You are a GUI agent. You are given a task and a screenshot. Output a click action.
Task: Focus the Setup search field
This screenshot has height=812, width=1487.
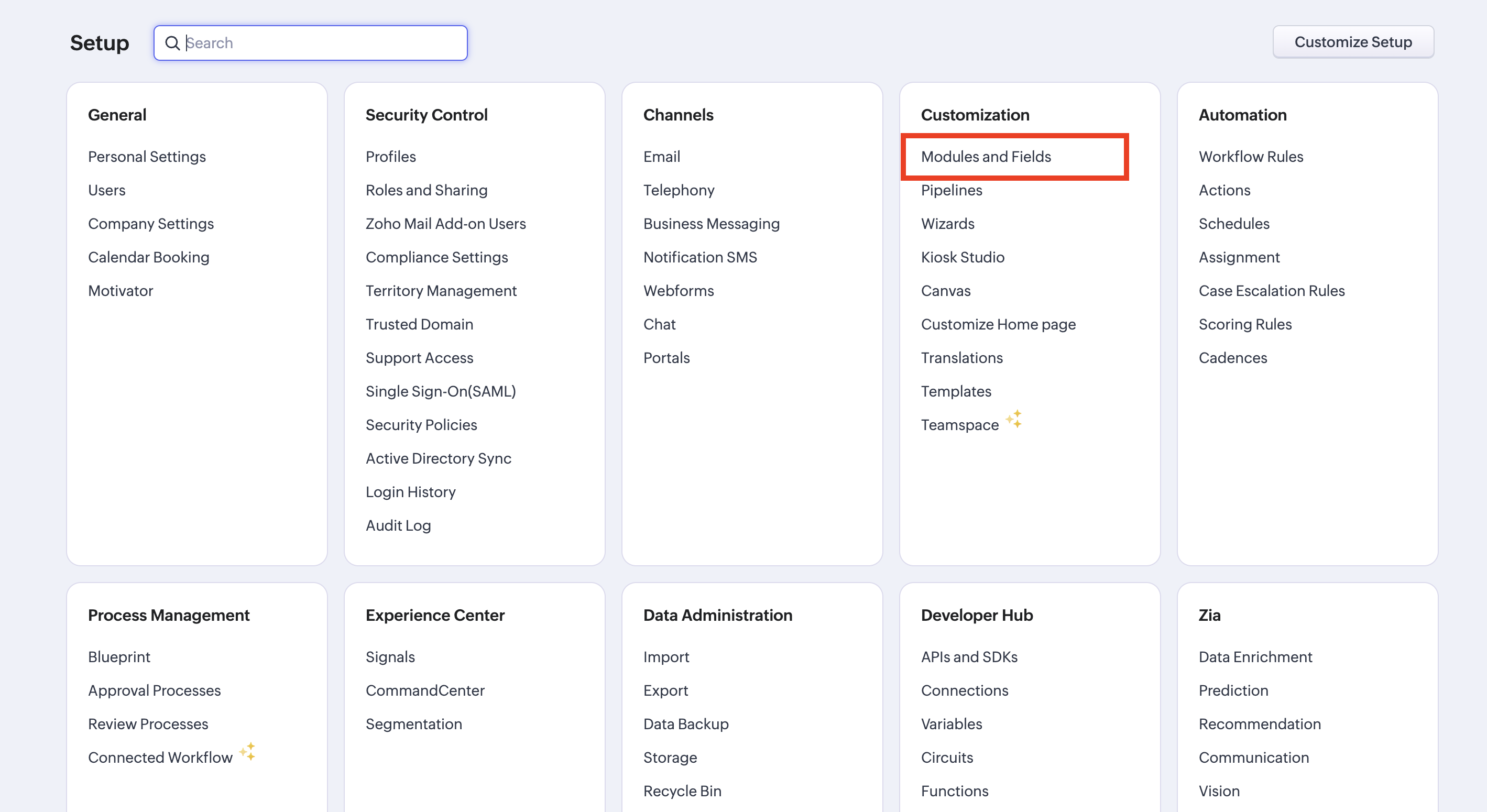(x=323, y=43)
